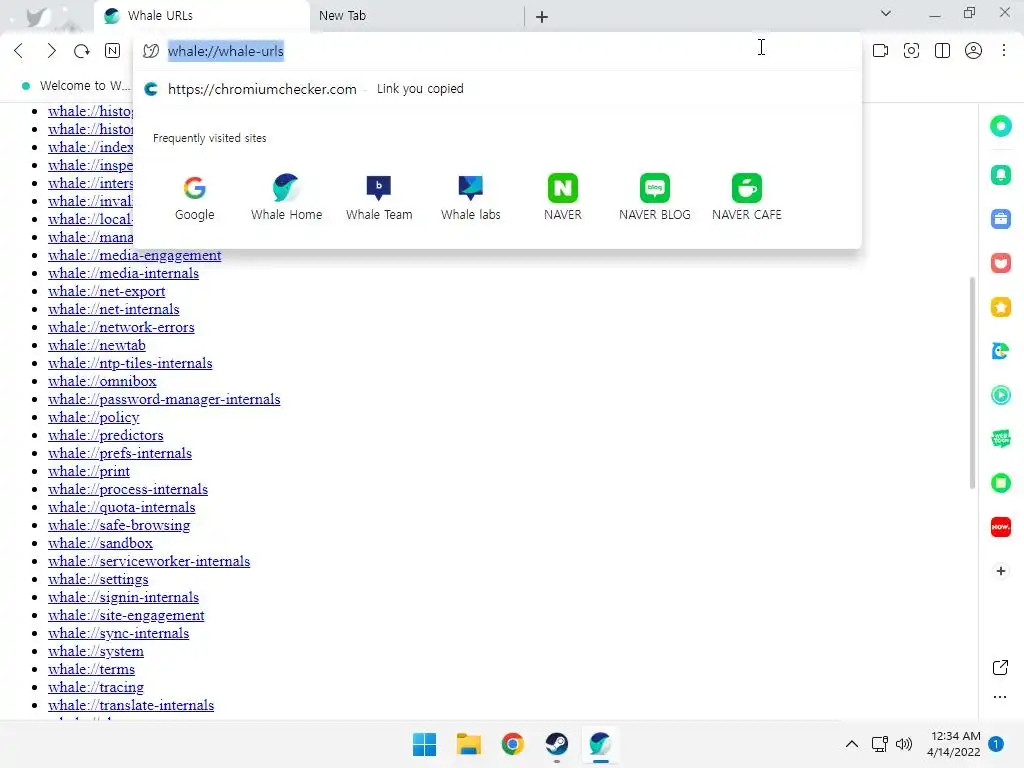1024x768 pixels.
Task: Open the Webtoon sidebar icon
Action: (1000, 439)
